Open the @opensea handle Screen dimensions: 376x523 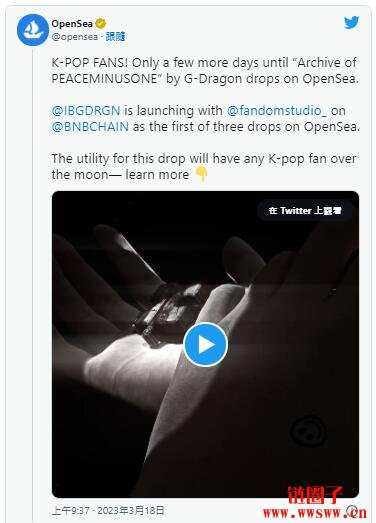[74, 36]
